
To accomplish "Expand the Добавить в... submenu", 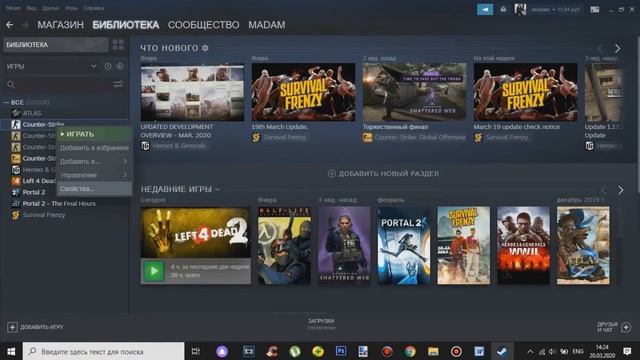I will [94, 161].
